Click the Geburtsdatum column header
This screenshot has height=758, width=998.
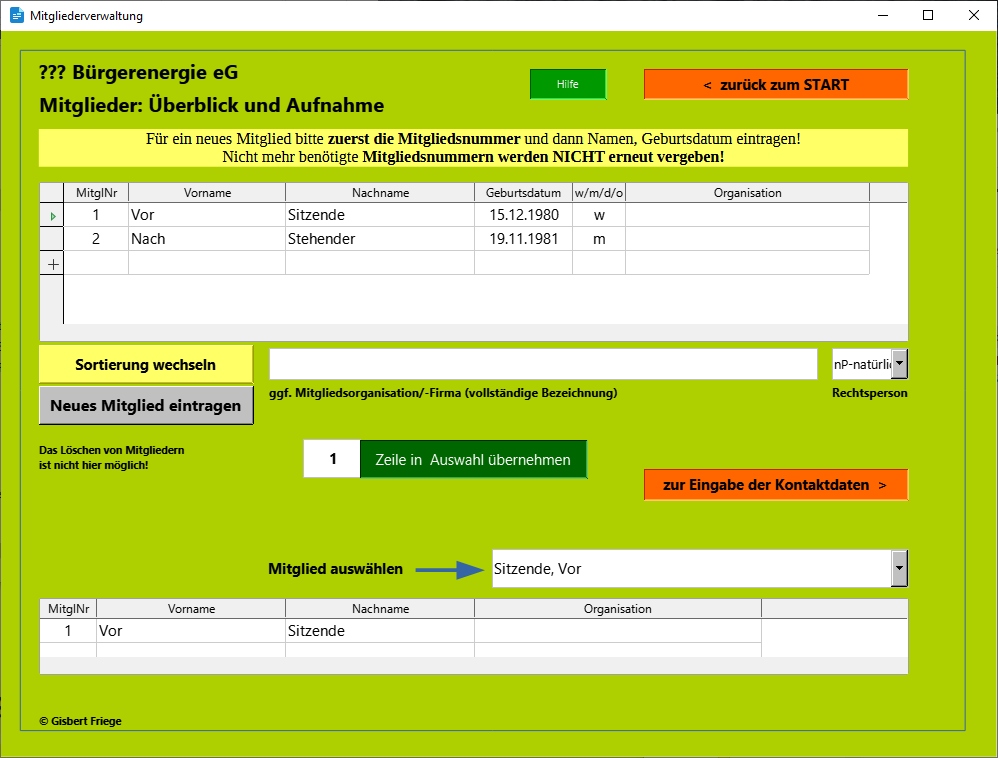point(523,193)
